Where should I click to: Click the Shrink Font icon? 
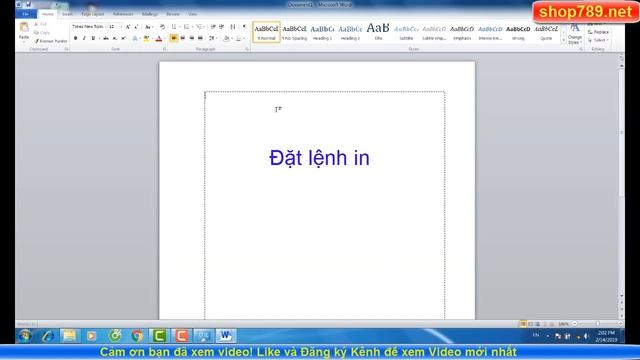[x=136, y=27]
